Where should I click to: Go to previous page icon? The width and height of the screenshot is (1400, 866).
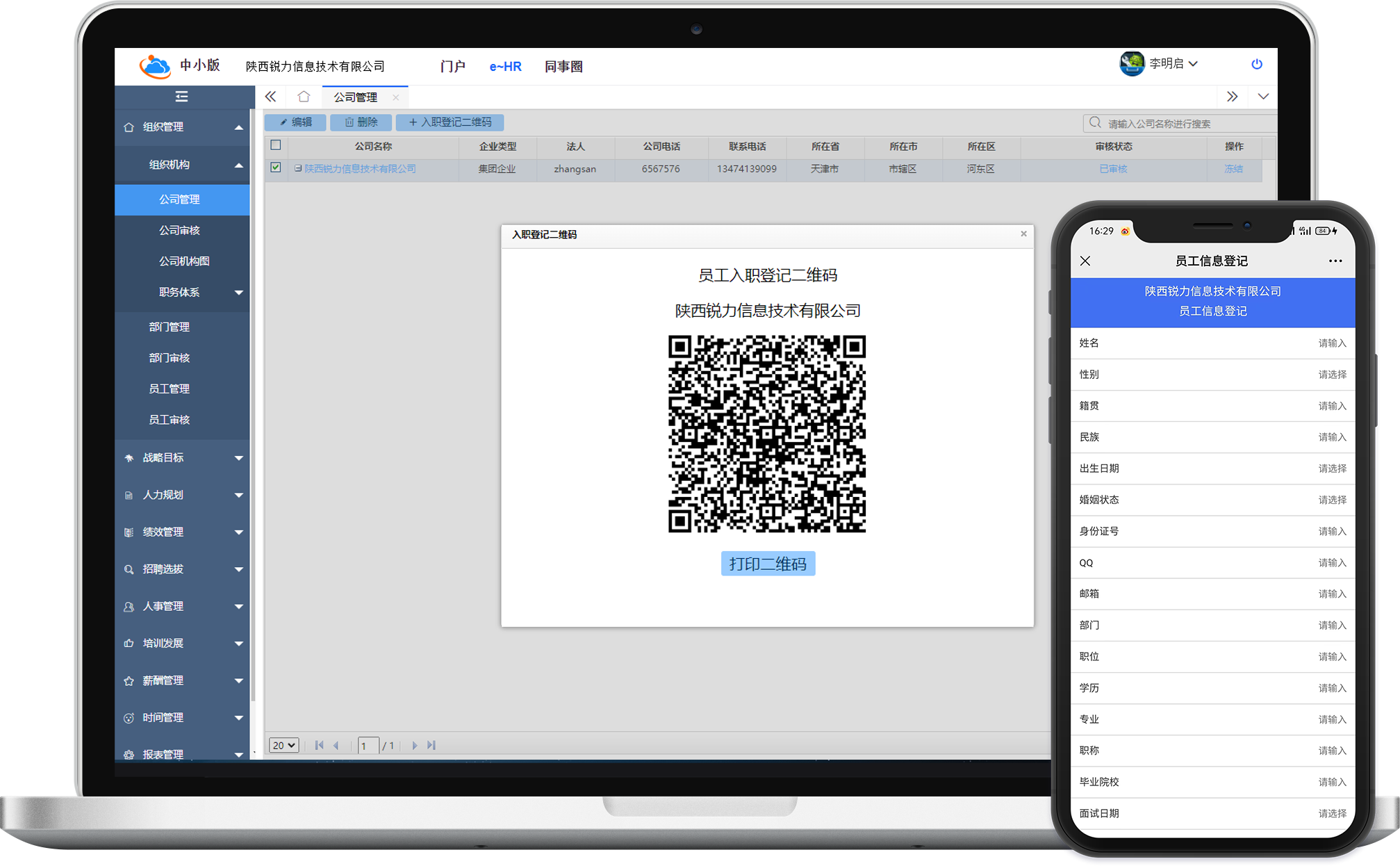[336, 745]
